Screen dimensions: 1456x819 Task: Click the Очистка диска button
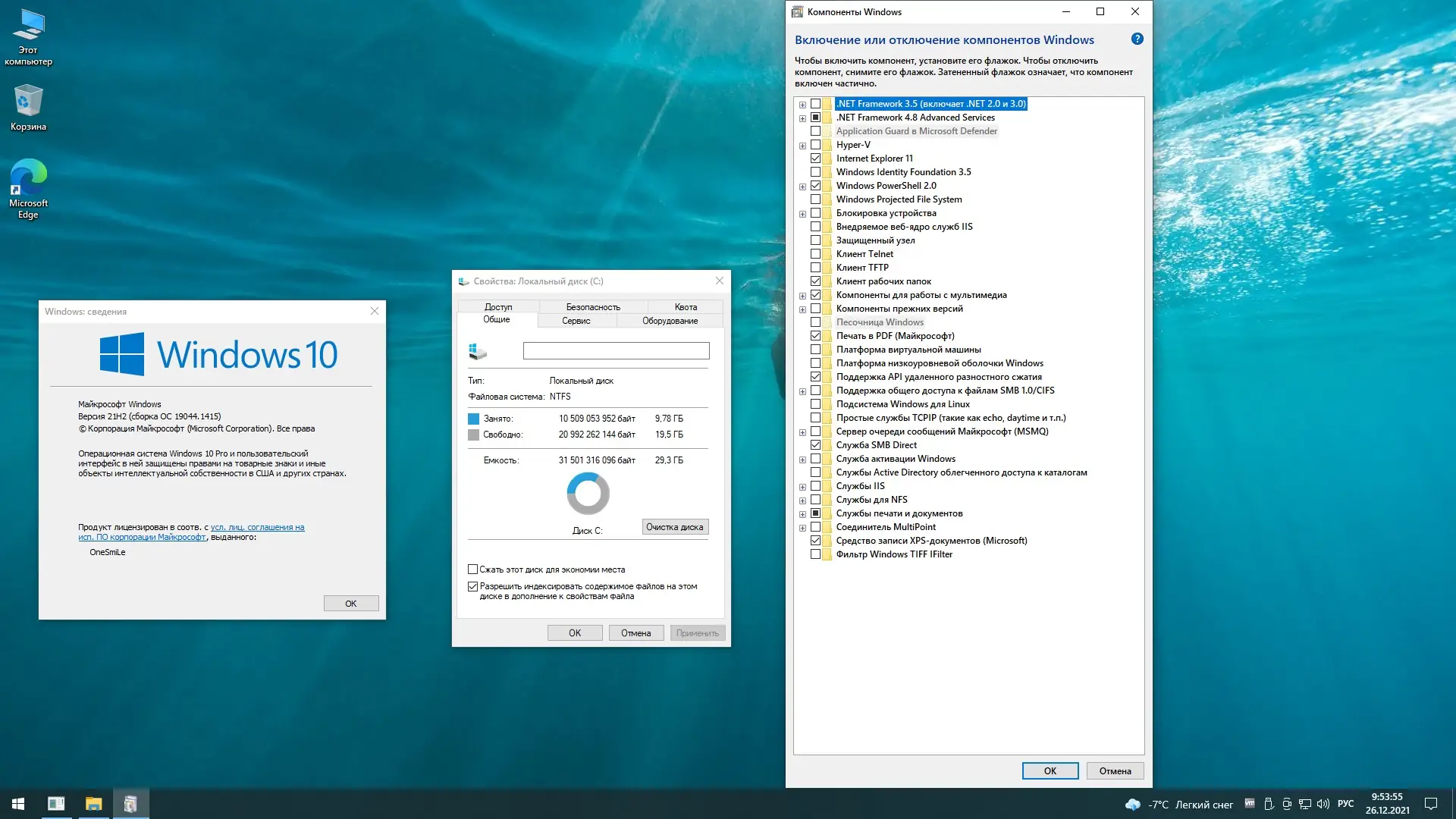[675, 527]
